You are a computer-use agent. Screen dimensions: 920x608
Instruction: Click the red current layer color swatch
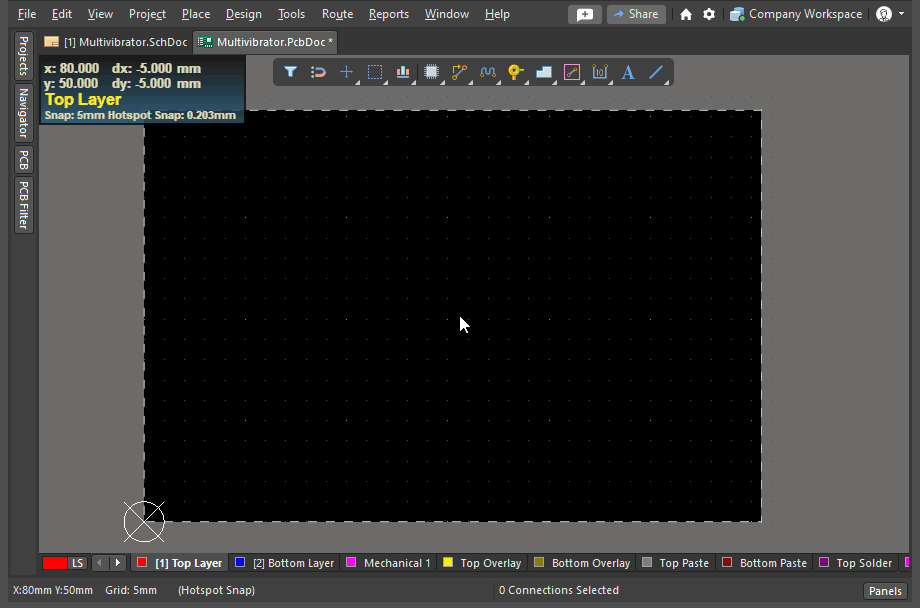coord(54,563)
